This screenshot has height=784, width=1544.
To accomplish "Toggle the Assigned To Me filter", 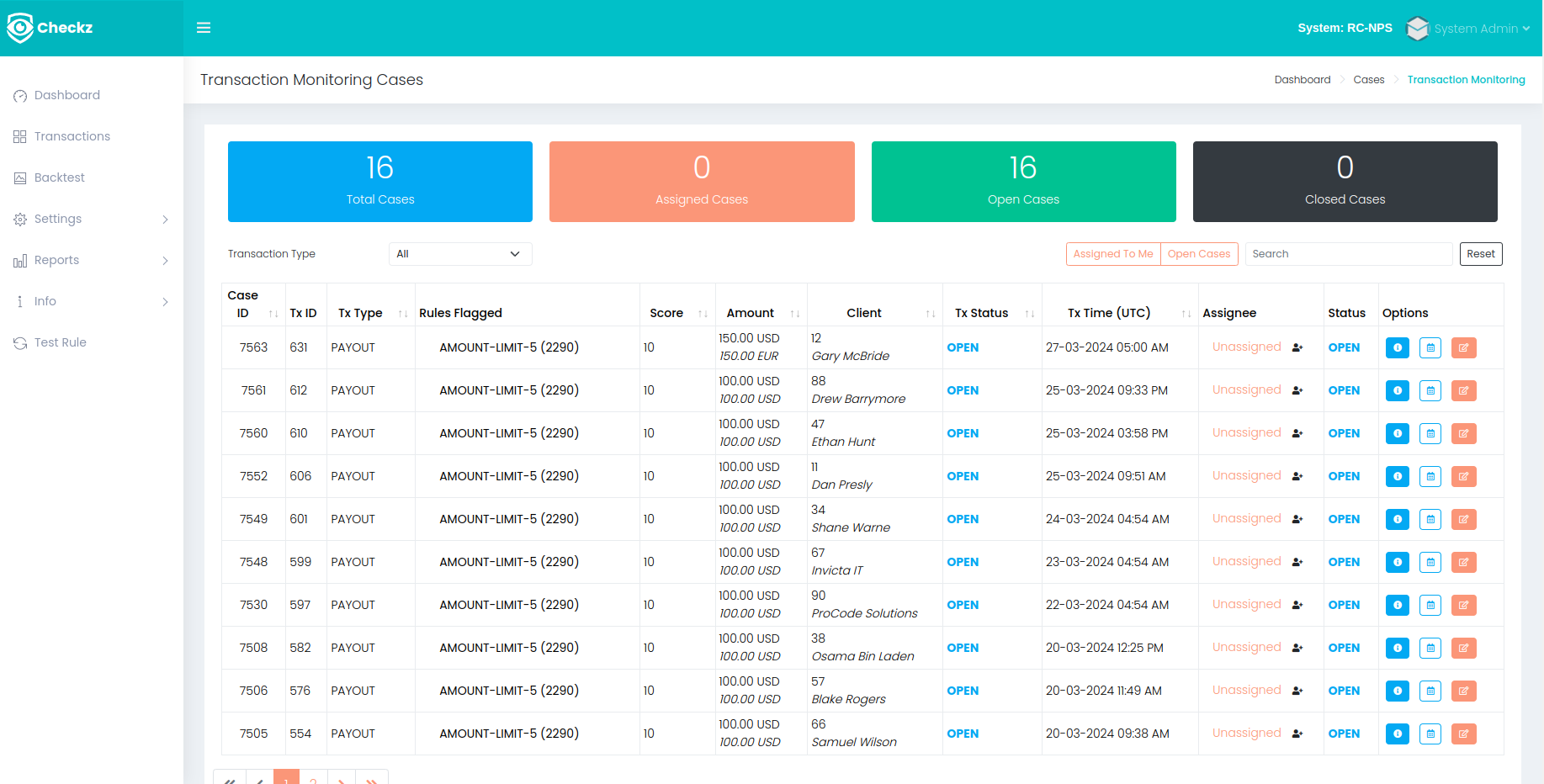I will (x=1112, y=254).
